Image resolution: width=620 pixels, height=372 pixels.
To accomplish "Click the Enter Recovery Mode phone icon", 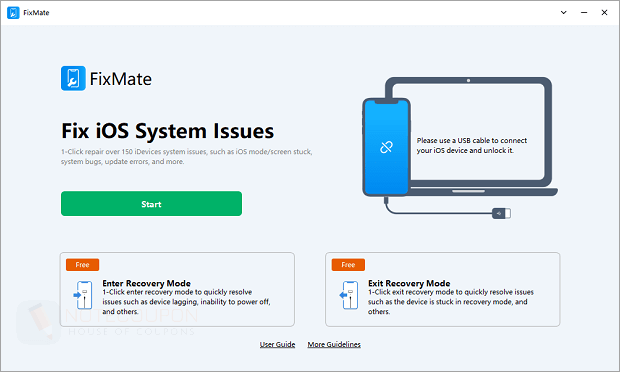I will pyautogui.click(x=83, y=295).
